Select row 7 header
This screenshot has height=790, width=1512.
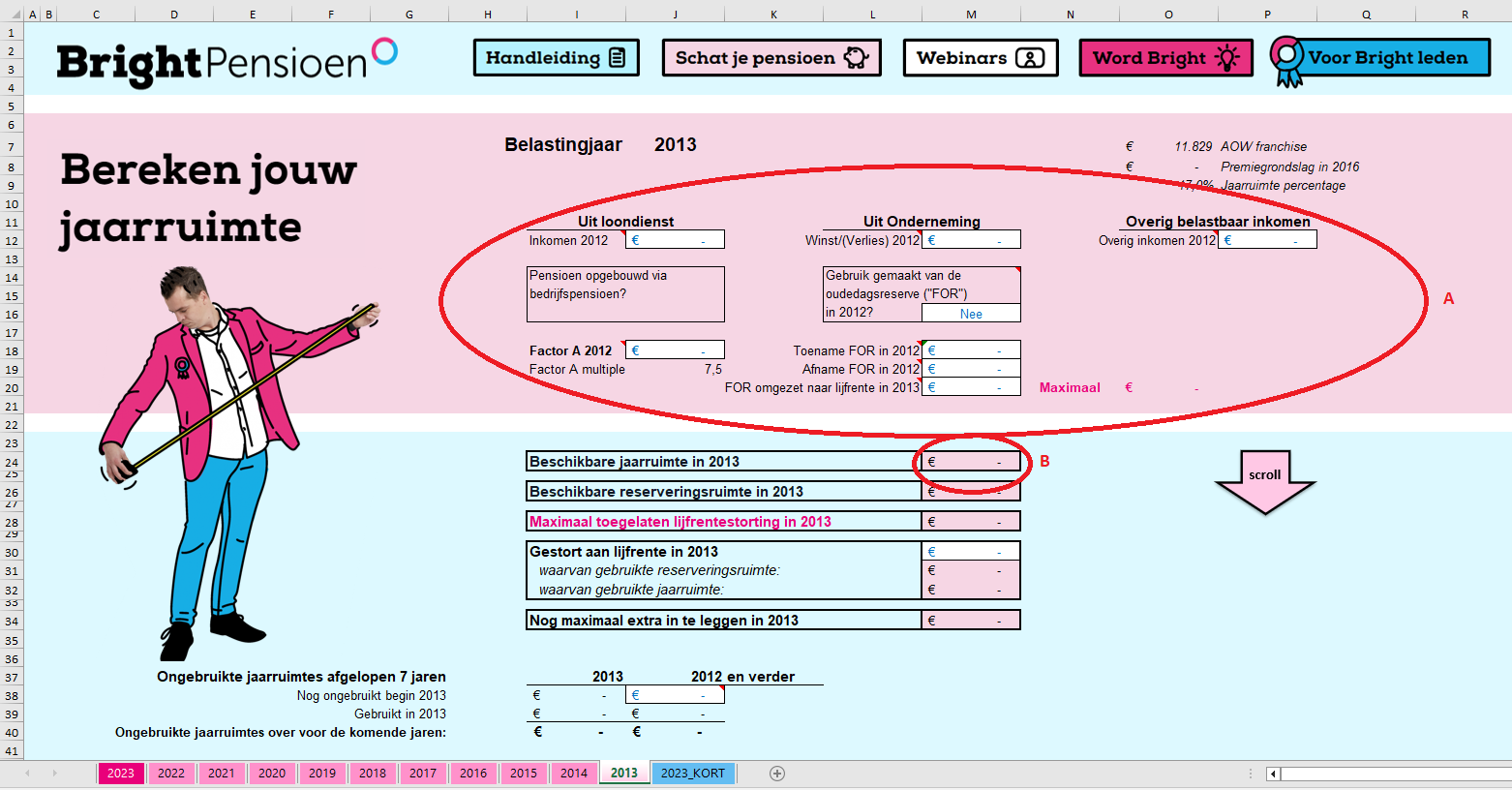point(12,146)
